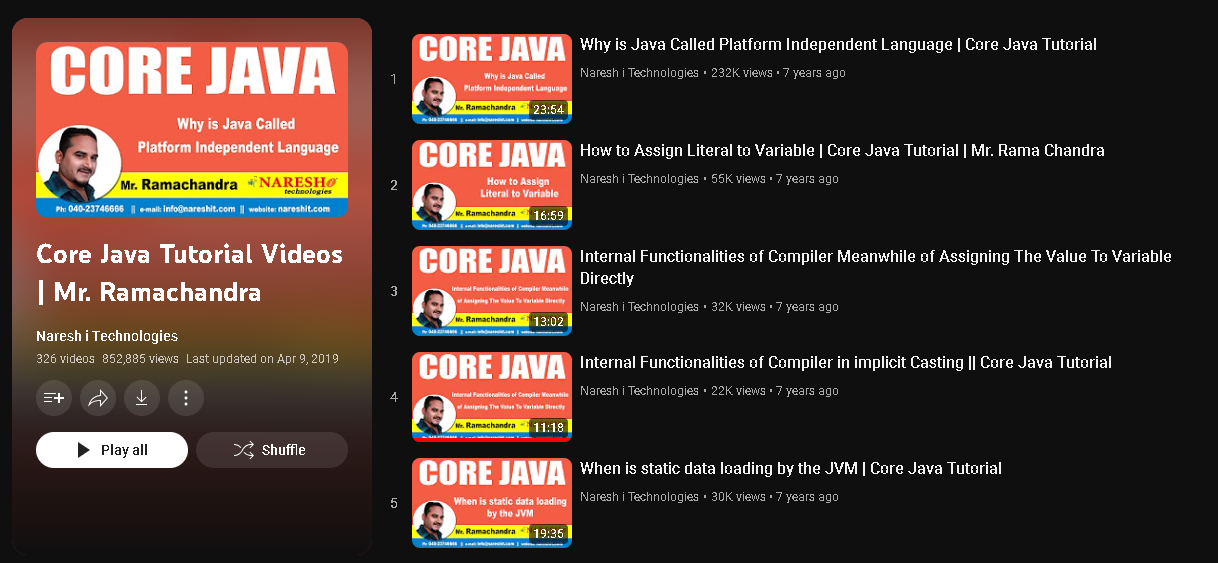Image resolution: width=1218 pixels, height=563 pixels.
Task: Click 'Last updated on Apr 9, 2019' text
Action: 262,359
